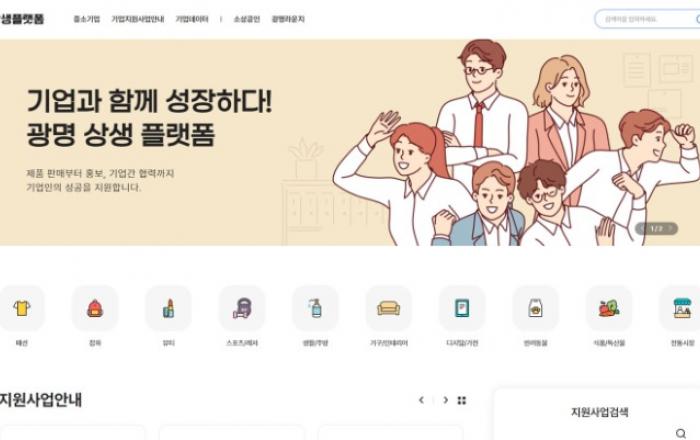Open the traditional market stall category icon

[682, 308]
